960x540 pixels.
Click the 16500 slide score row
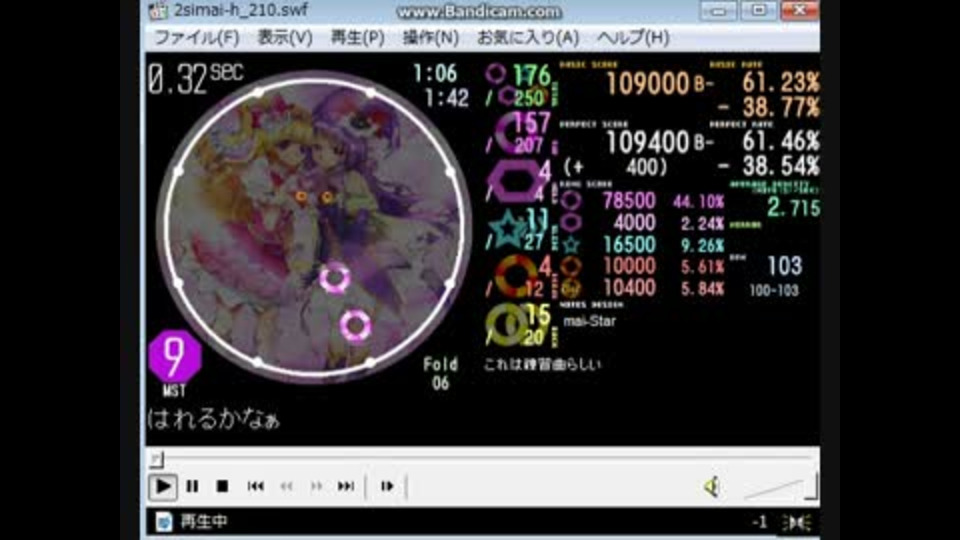(x=642, y=244)
